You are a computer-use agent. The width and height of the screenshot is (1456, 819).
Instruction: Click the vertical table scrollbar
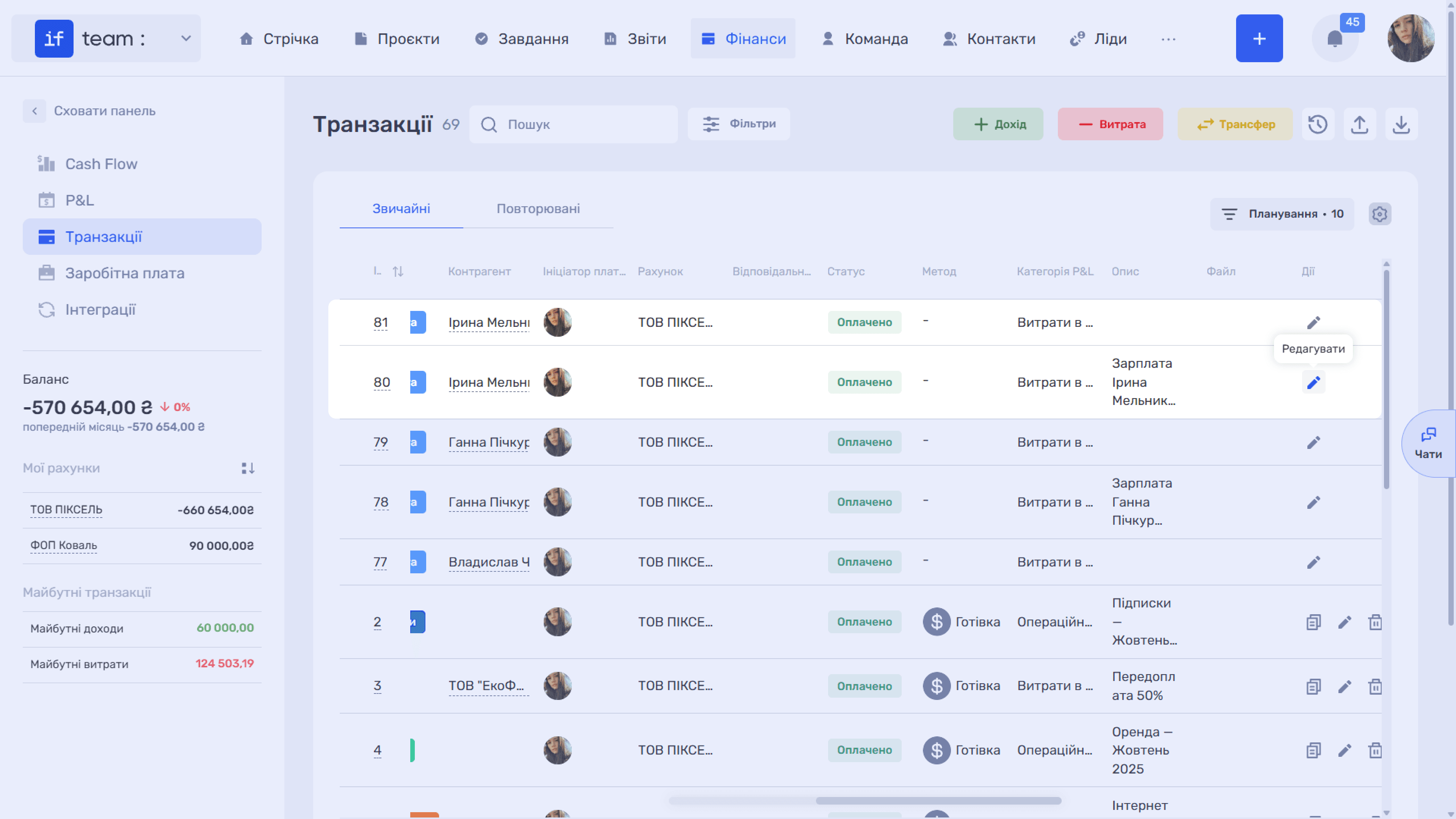coord(1387,379)
